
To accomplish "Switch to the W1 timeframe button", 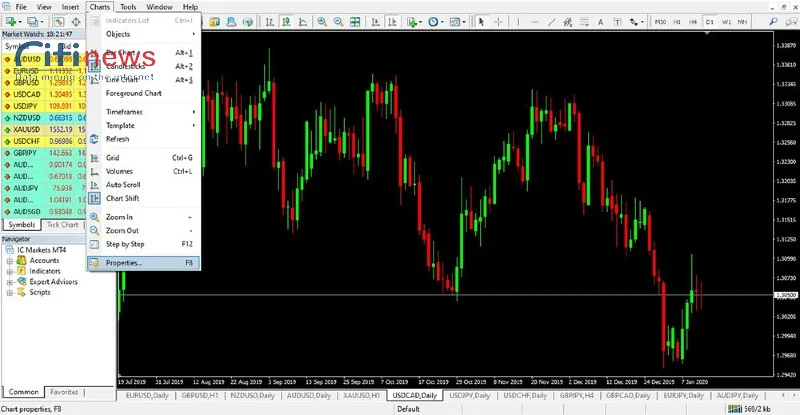I will pos(726,22).
